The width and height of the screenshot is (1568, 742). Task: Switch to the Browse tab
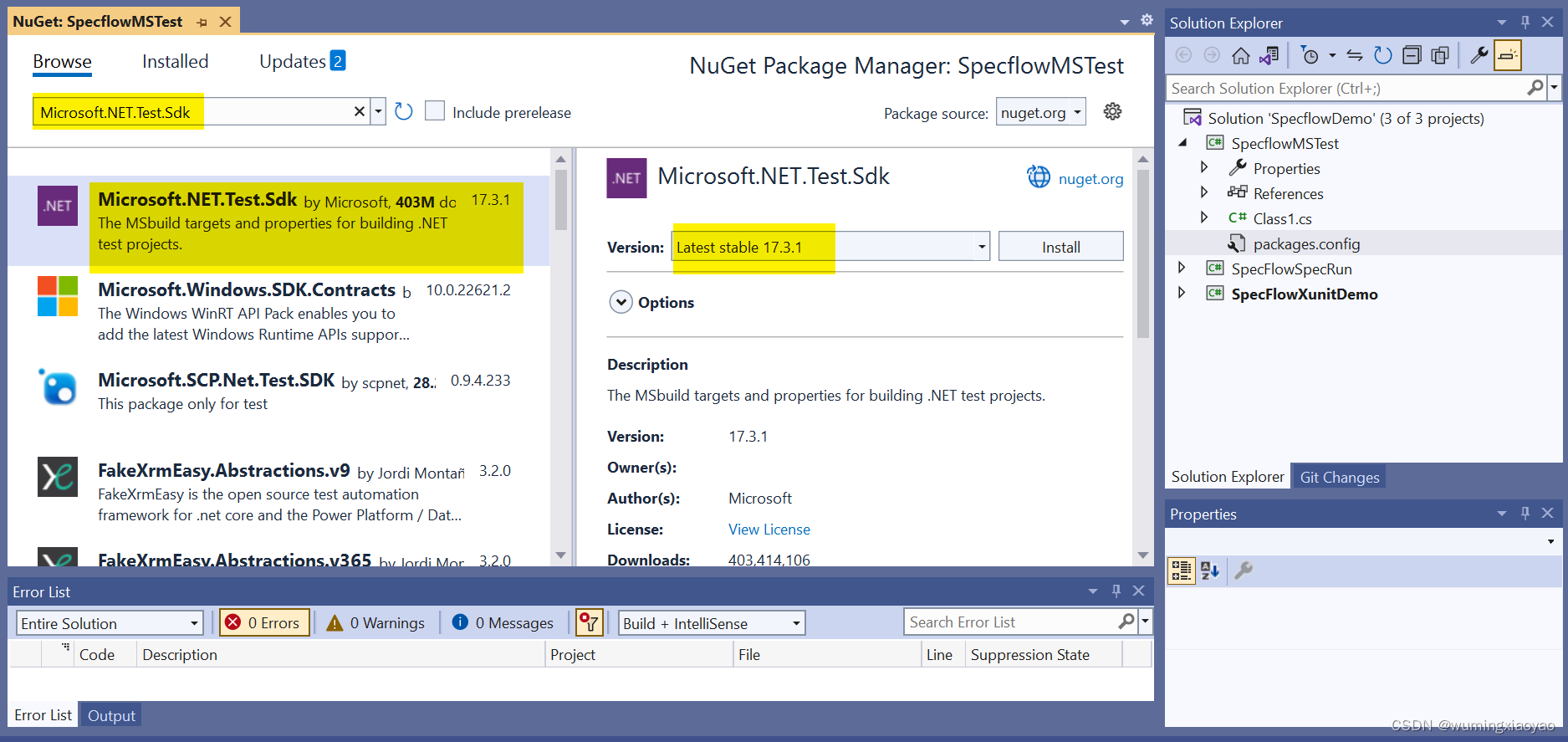pyautogui.click(x=62, y=62)
